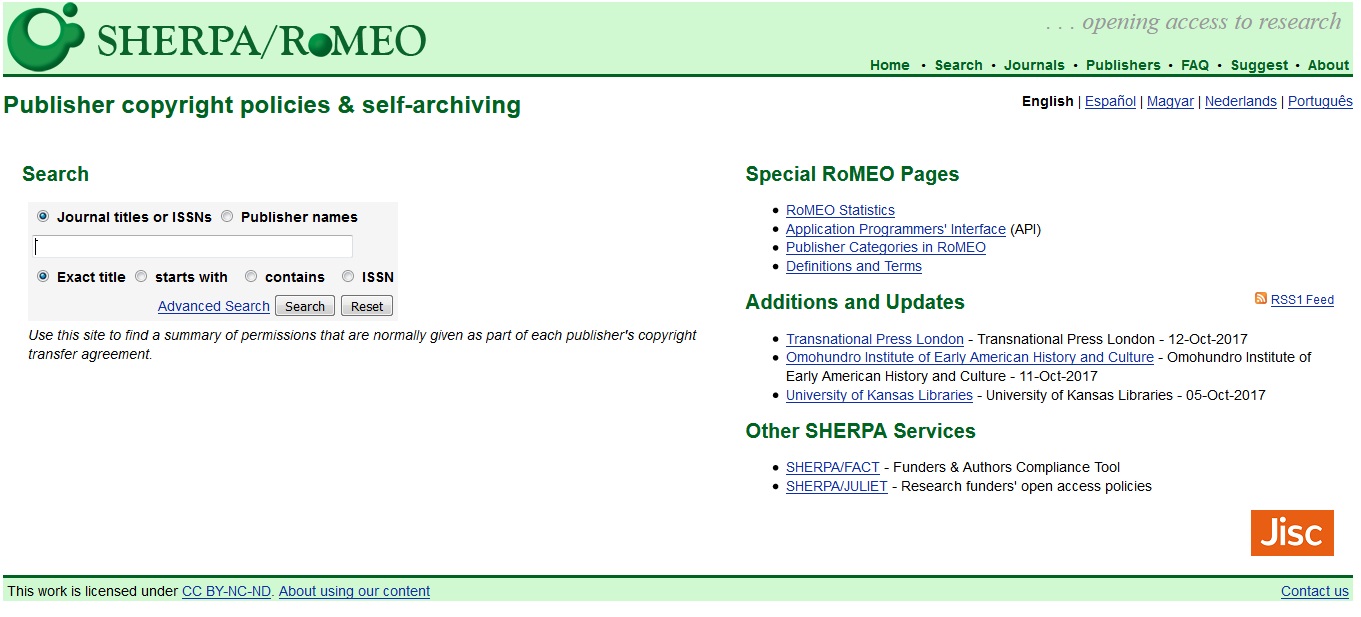The width and height of the screenshot is (1361, 617).
Task: Switch language to Português
Action: click(1320, 101)
